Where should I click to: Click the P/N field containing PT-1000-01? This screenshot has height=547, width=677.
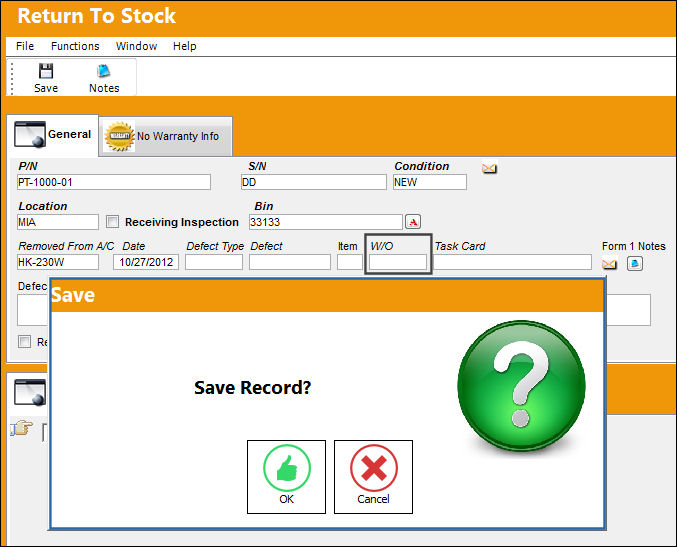[x=114, y=182]
